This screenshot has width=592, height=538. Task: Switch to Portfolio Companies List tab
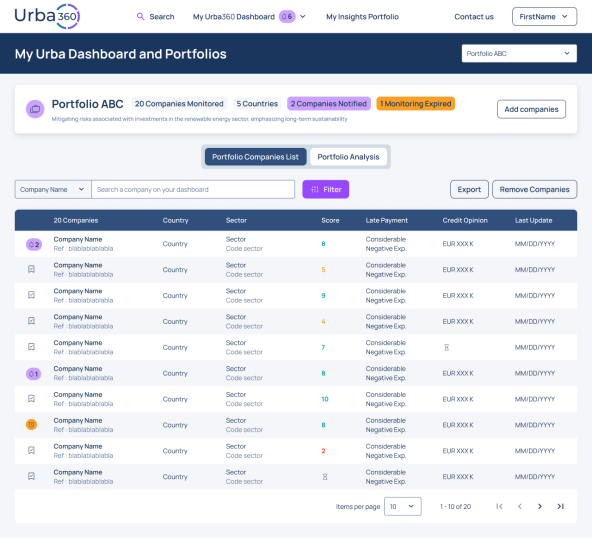click(256, 157)
